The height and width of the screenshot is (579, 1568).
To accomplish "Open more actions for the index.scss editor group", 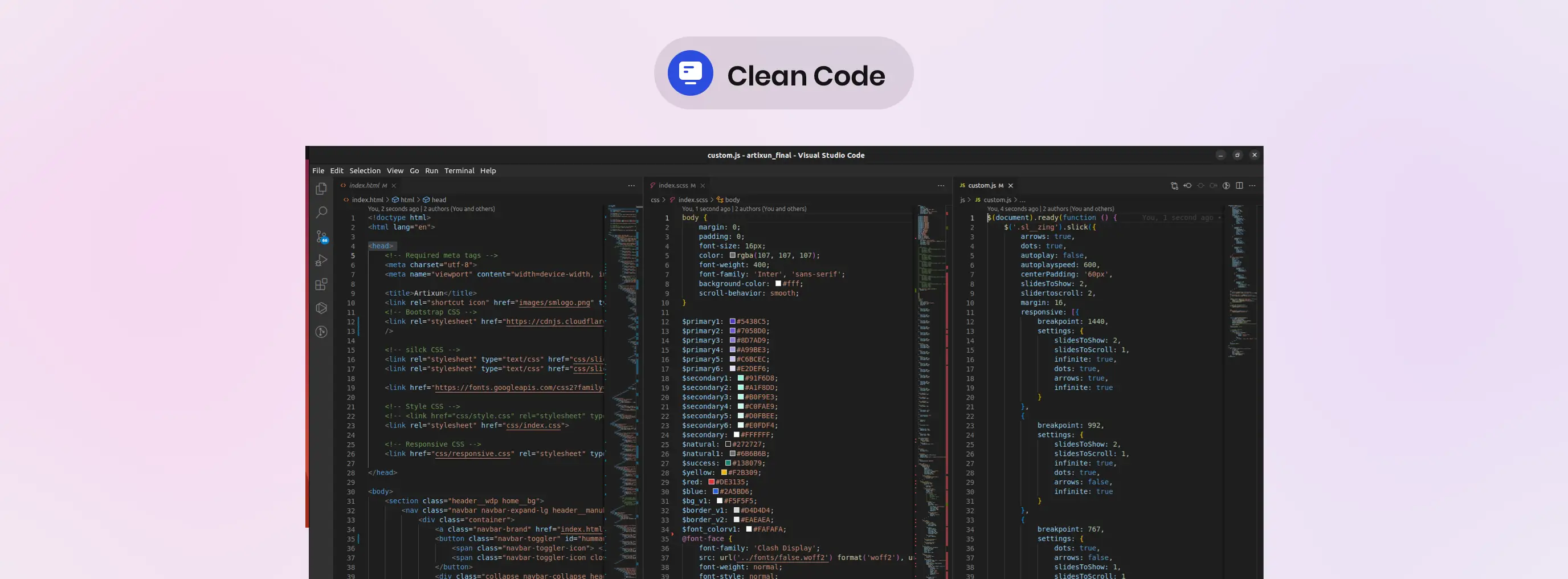I will coord(941,186).
